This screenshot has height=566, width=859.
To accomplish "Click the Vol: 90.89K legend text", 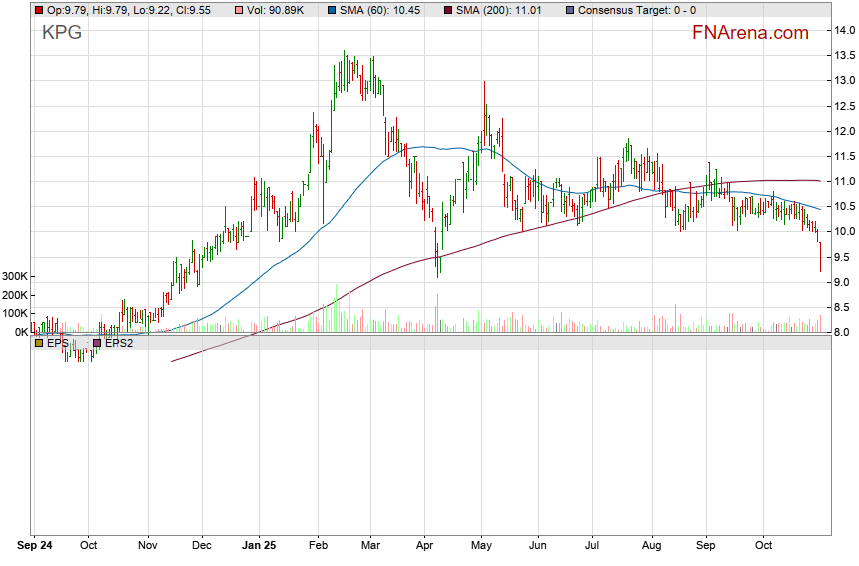I will tap(282, 10).
